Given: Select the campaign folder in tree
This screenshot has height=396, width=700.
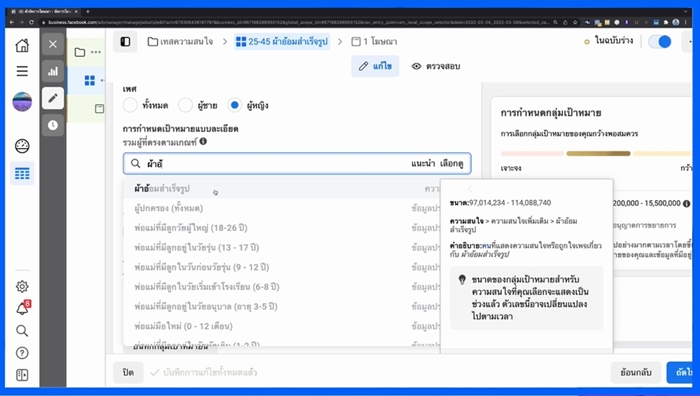Looking at the screenshot, I should tap(80, 52).
